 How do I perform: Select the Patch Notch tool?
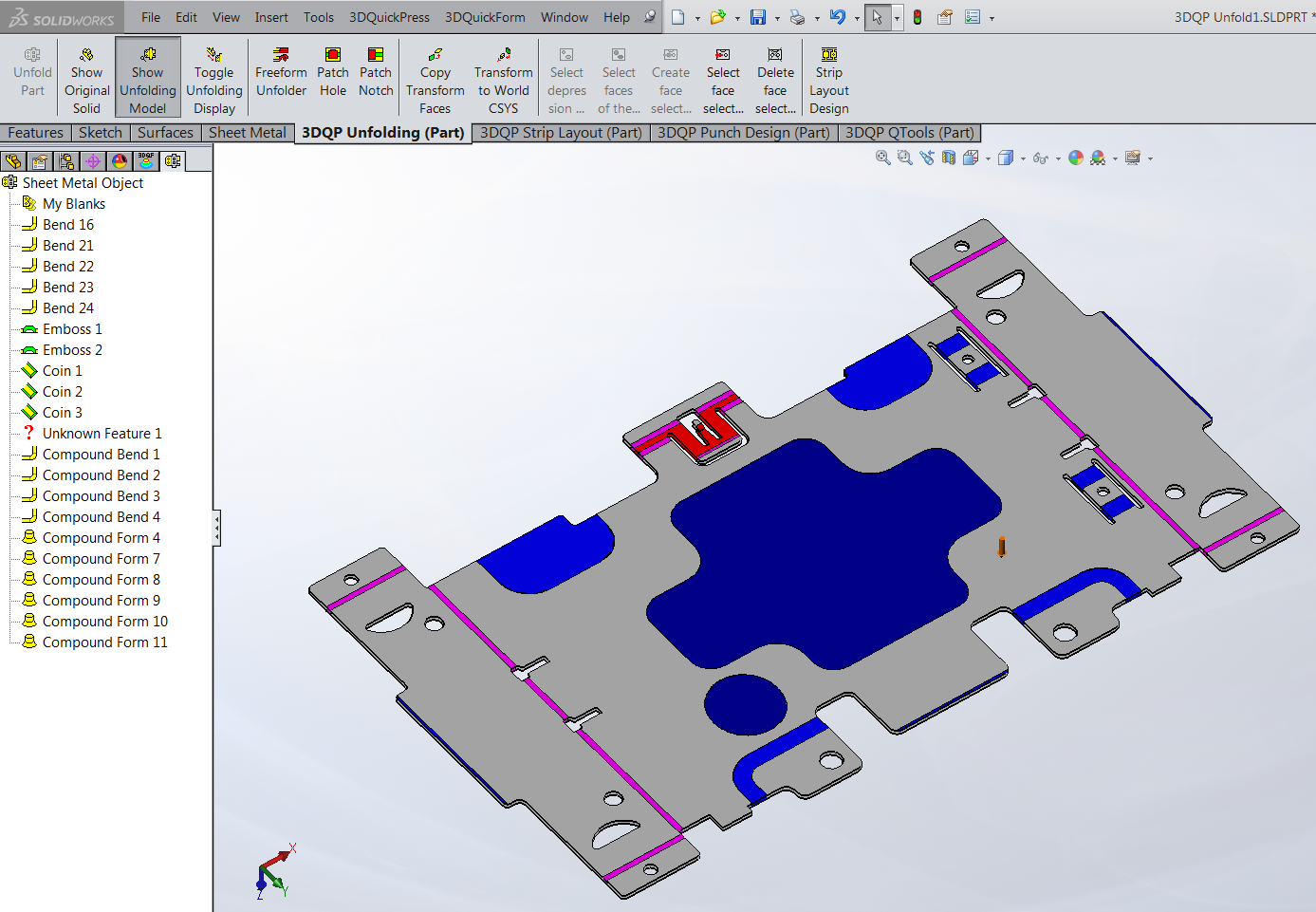[x=376, y=72]
